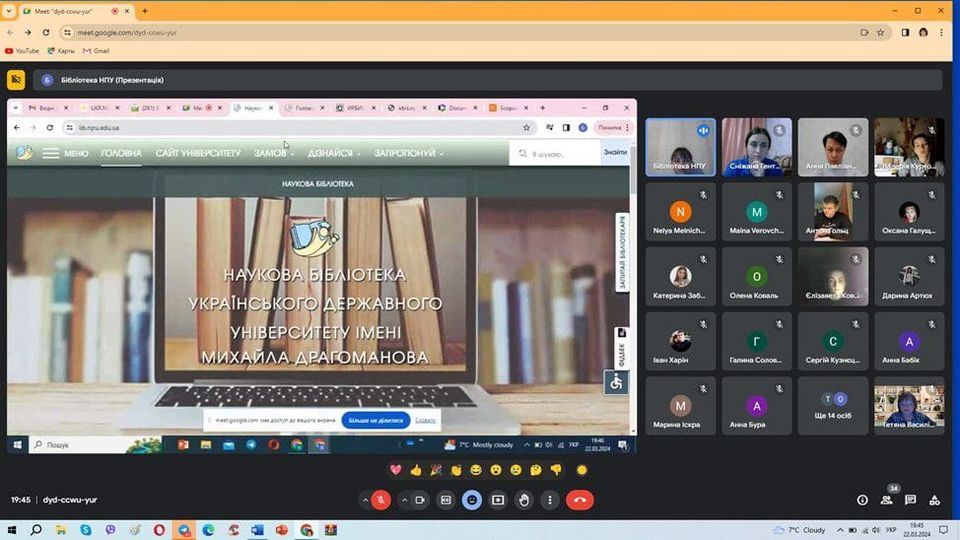Click the red Leave call button
Image resolution: width=960 pixels, height=540 pixels.
pyautogui.click(x=579, y=500)
